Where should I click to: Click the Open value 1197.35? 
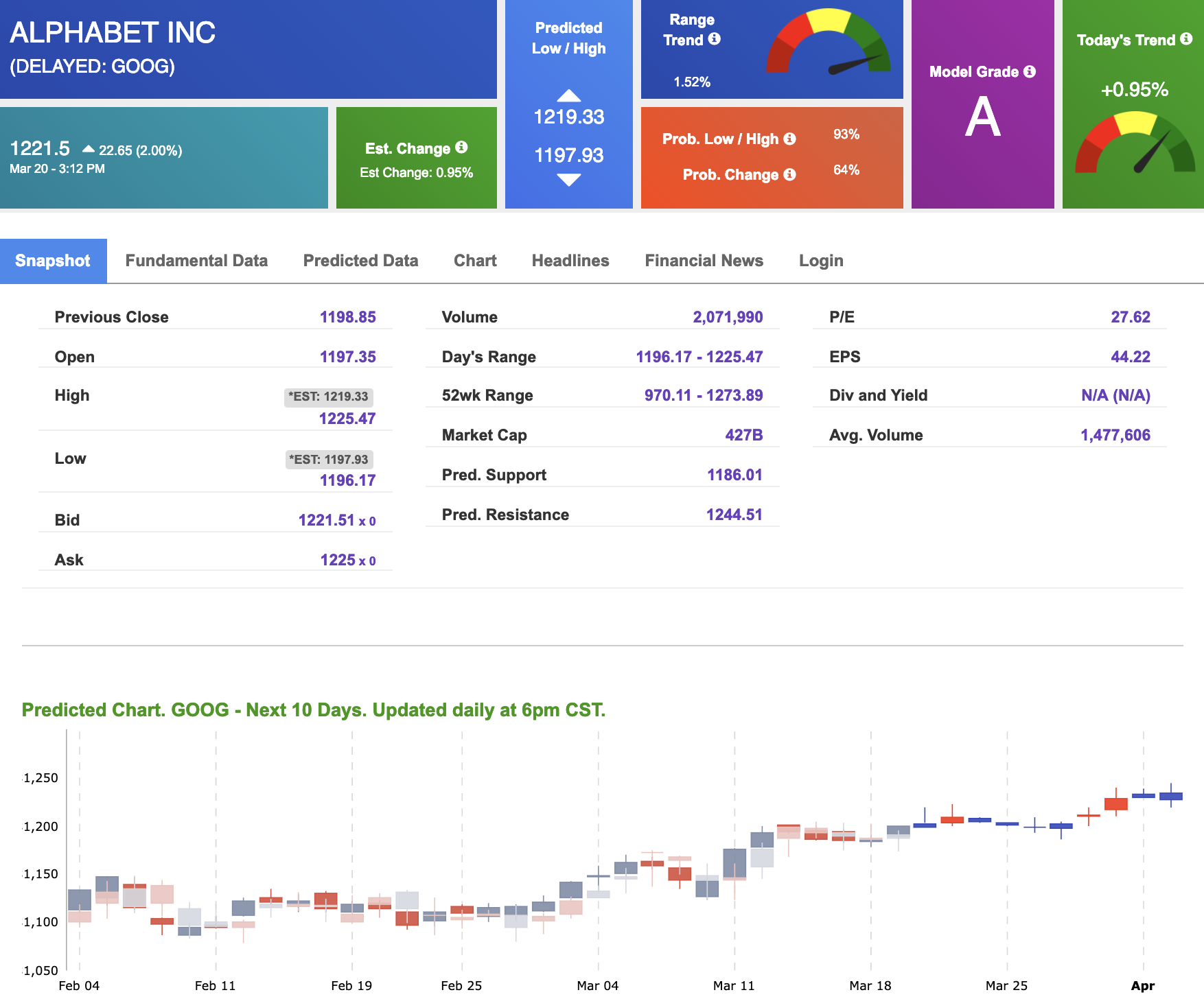[x=347, y=357]
